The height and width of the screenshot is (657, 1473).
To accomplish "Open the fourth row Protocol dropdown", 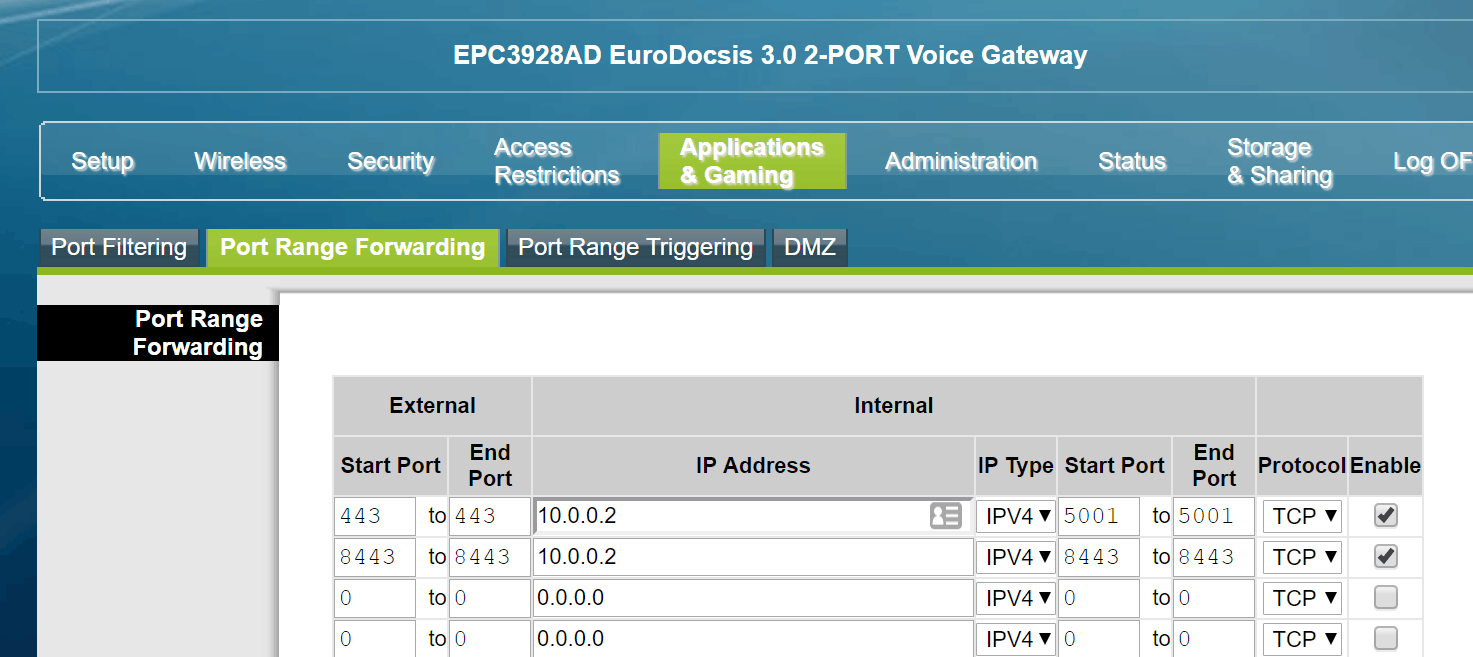I will point(1302,639).
